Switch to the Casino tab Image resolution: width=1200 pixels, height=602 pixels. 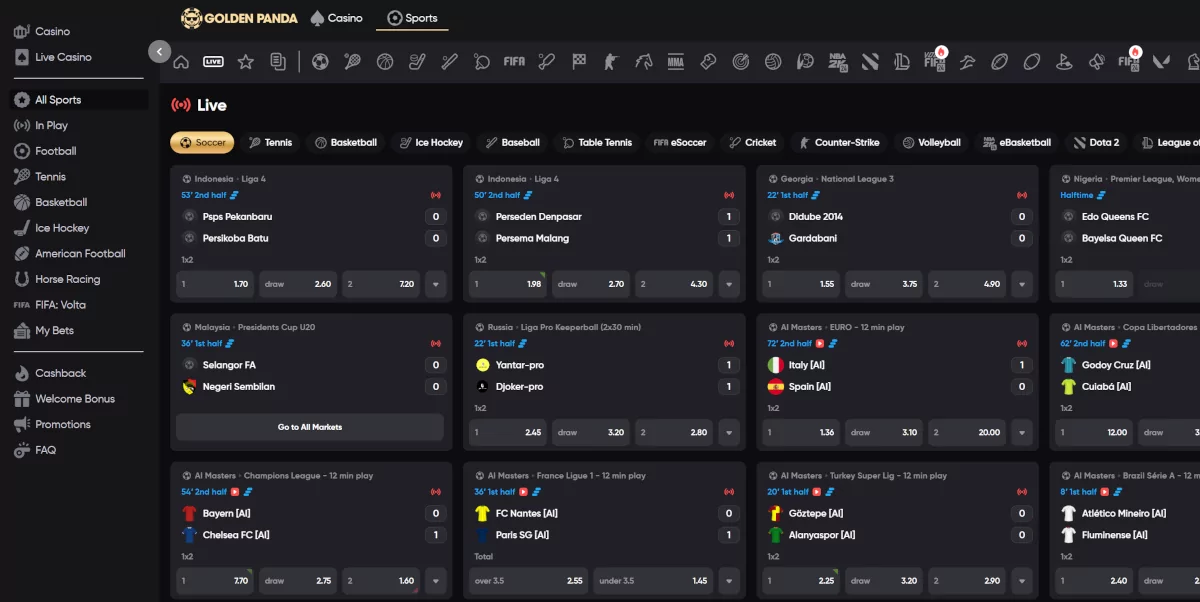click(336, 18)
